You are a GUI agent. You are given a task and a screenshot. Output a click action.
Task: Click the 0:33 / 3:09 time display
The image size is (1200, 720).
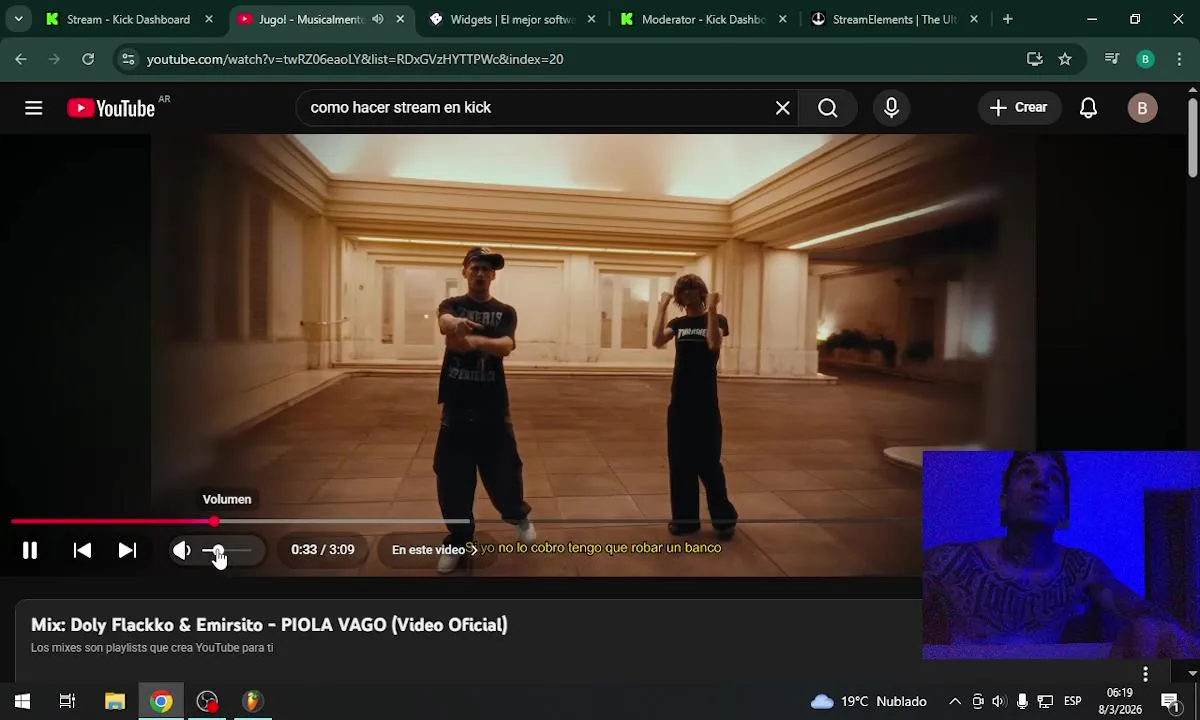(x=322, y=550)
